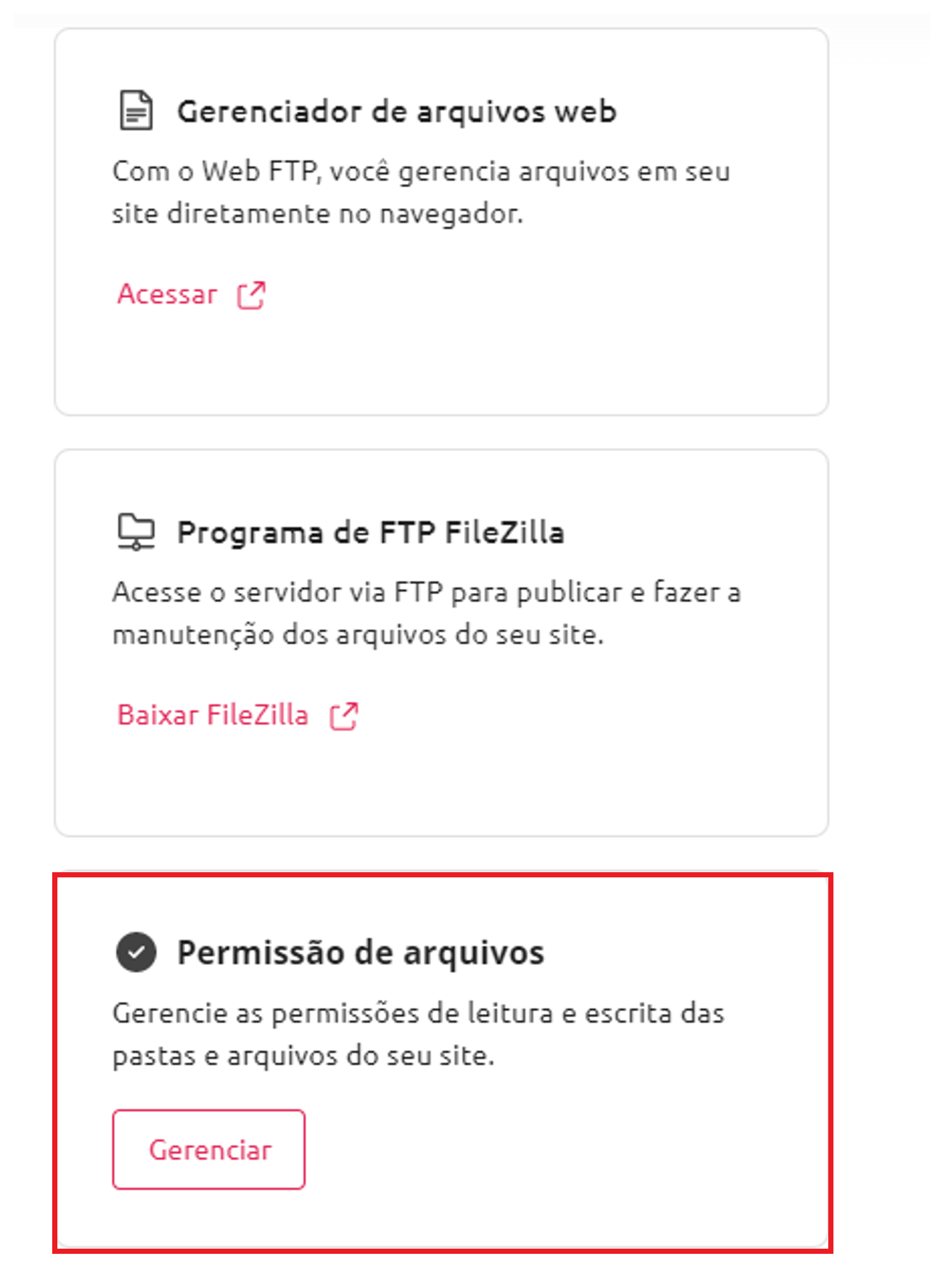Click the Acessar text label
943x1288 pixels.
point(167,295)
